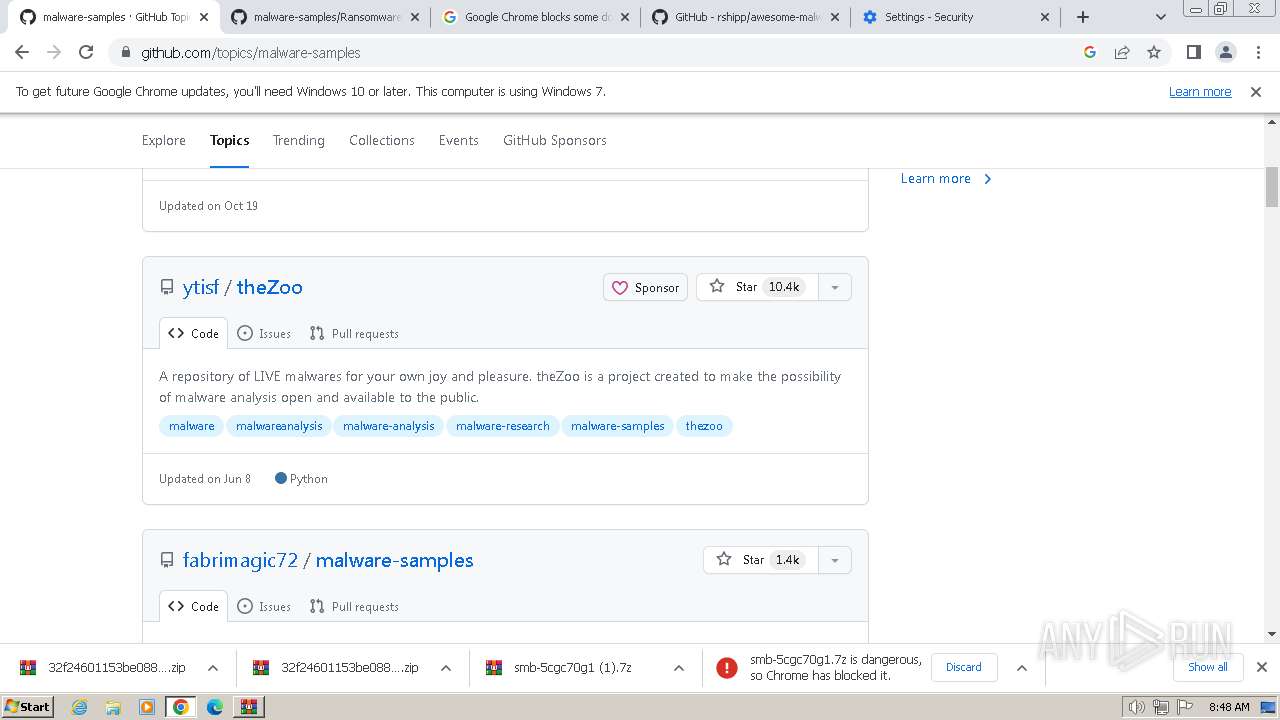This screenshot has width=1280, height=720.
Task: Expand options for first 32f24601153be088 zip download
Action: [213, 668]
